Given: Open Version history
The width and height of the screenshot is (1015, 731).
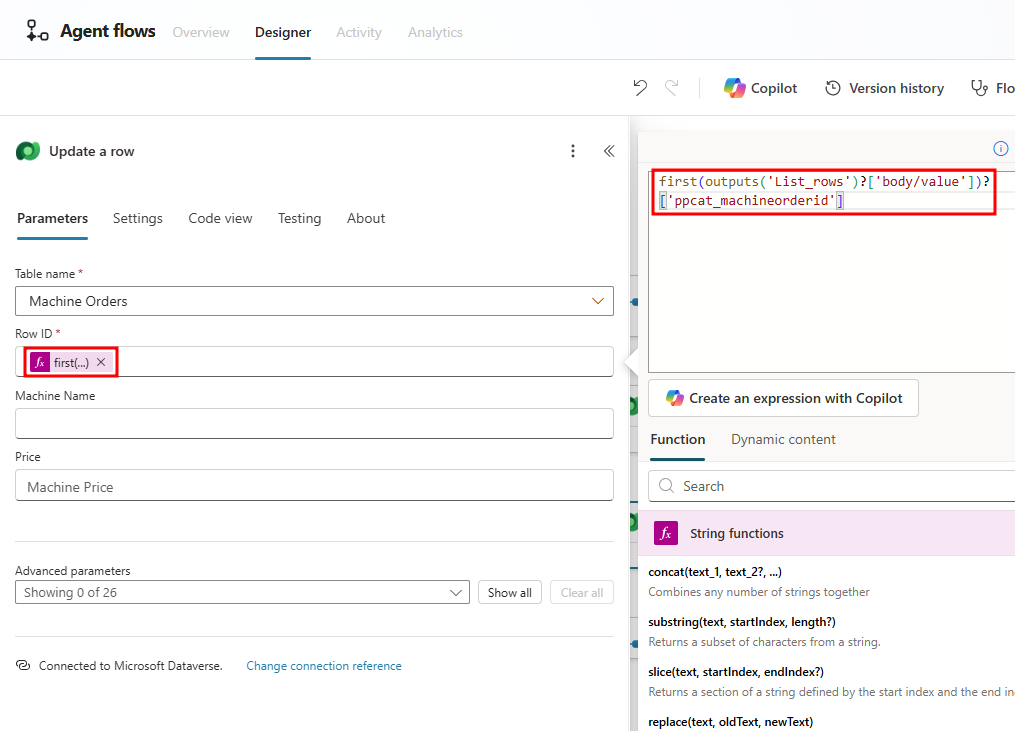Looking at the screenshot, I should [x=884, y=88].
